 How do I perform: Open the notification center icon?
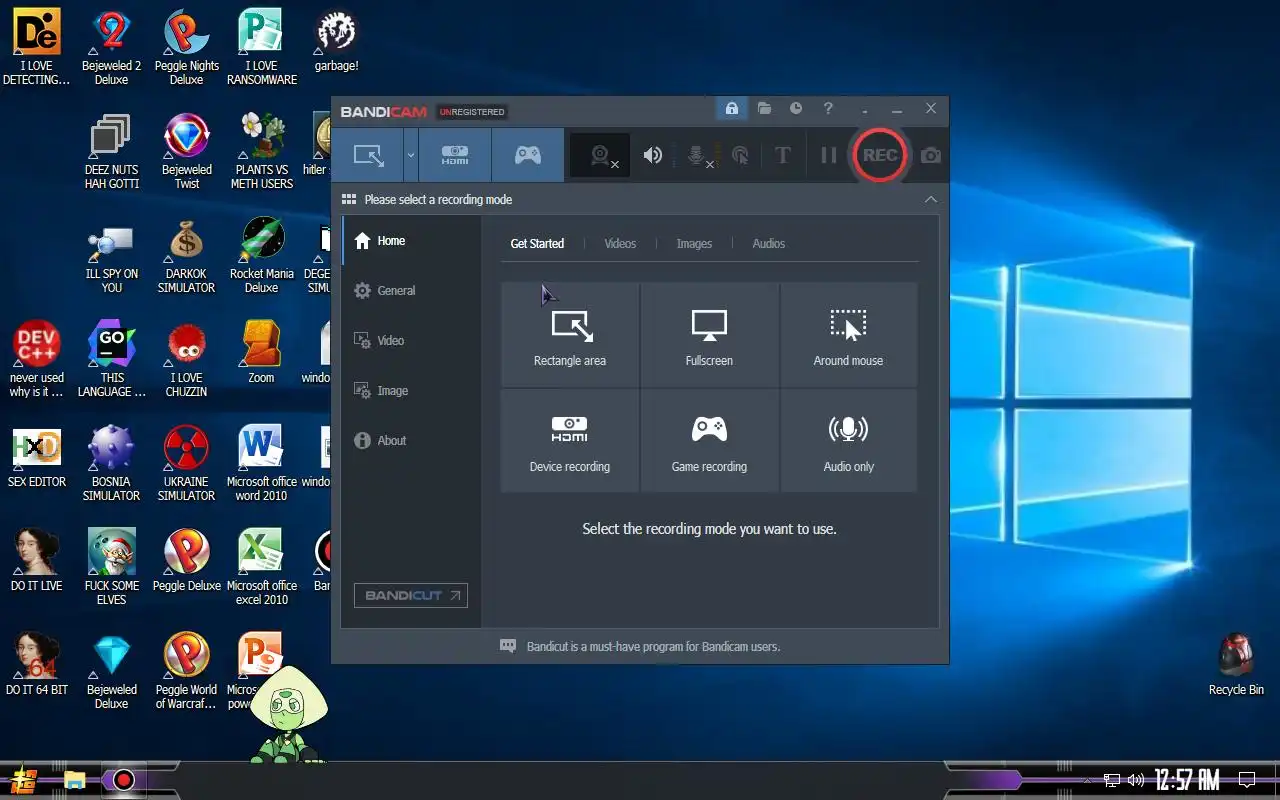point(1247,780)
